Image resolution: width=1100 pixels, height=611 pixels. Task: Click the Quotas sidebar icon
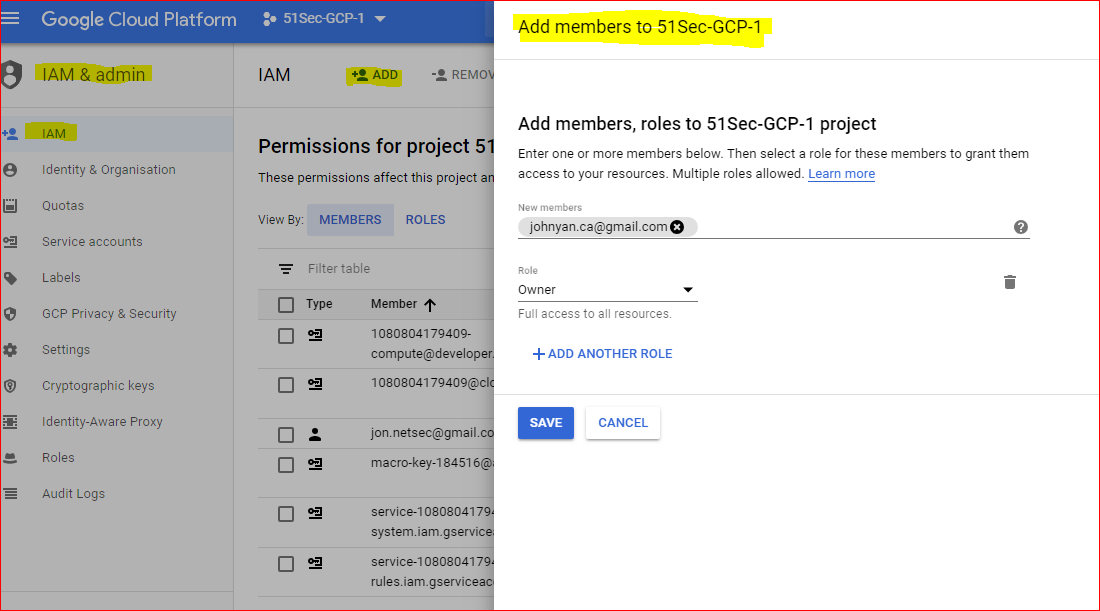pos(10,206)
